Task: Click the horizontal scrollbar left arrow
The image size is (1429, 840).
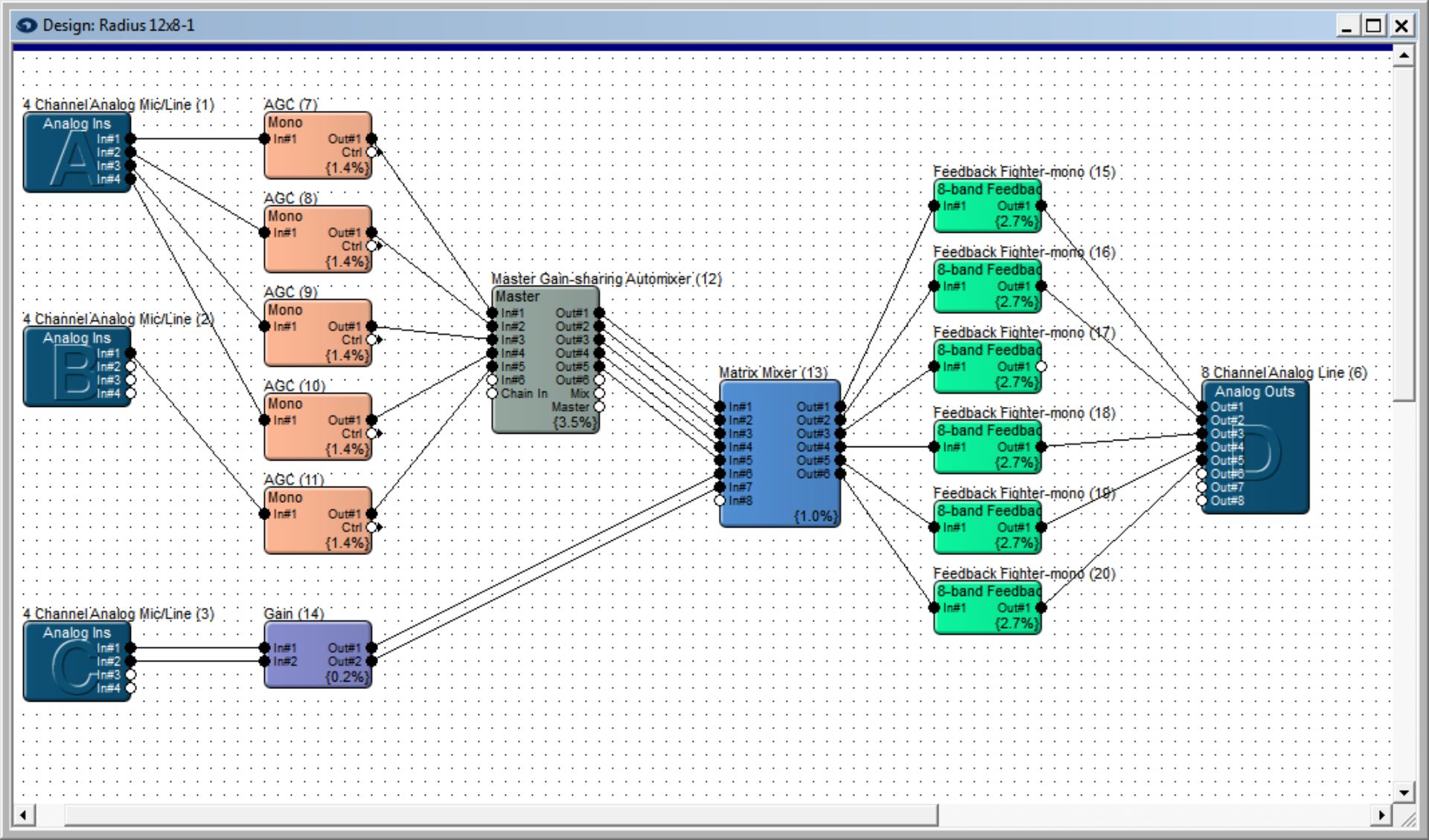Action: coord(23,815)
